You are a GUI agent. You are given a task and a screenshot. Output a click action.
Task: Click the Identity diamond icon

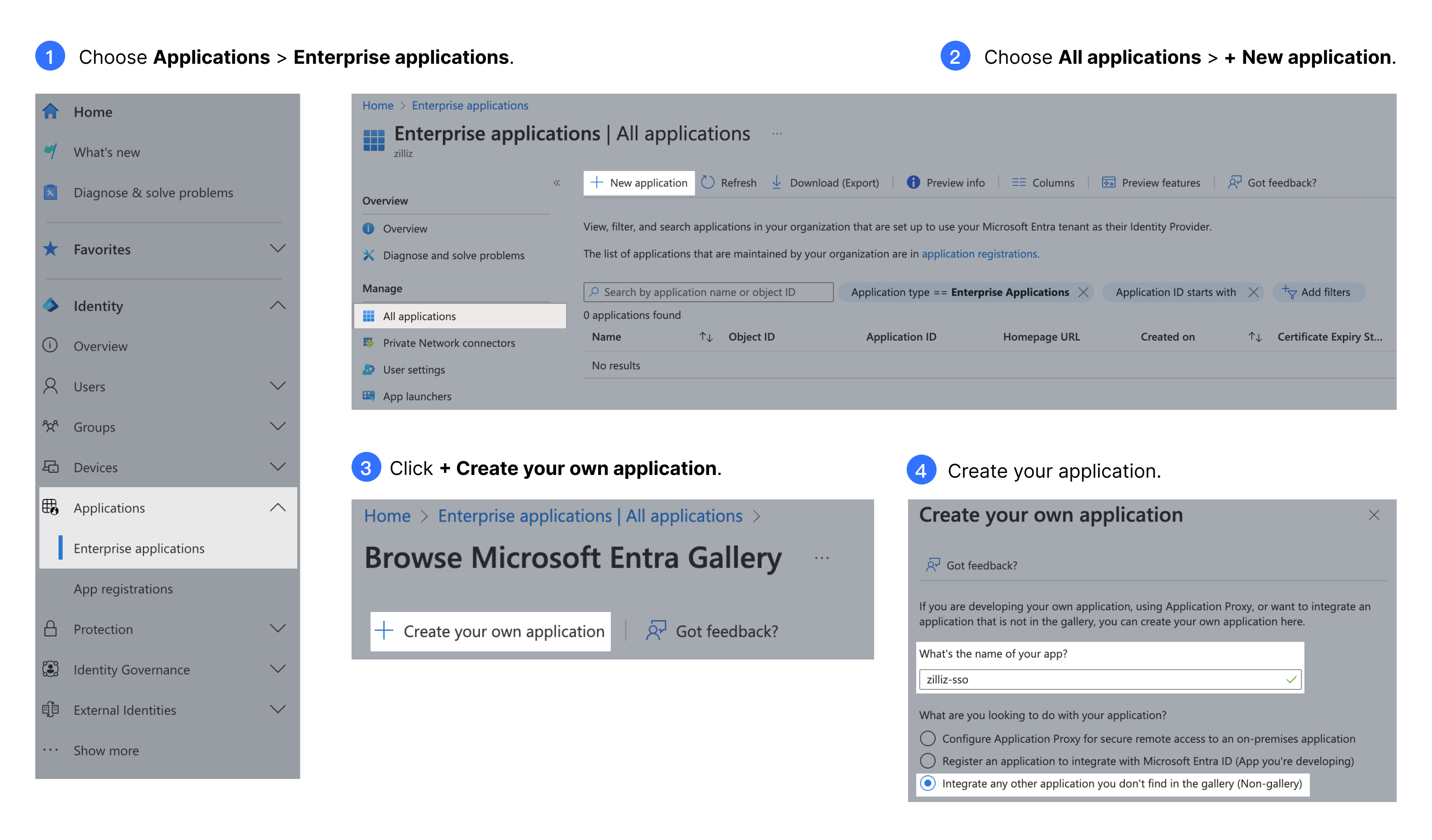(x=51, y=306)
